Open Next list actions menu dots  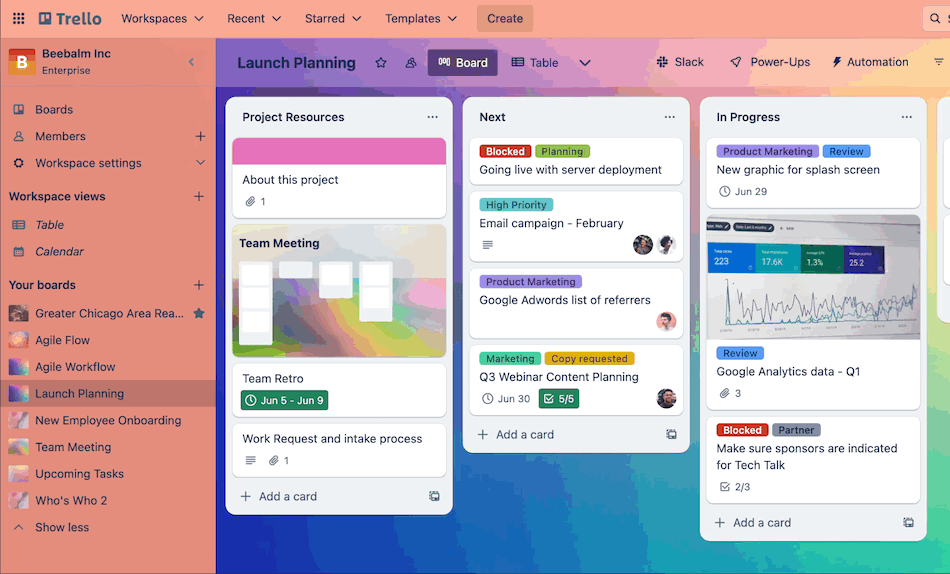click(669, 117)
